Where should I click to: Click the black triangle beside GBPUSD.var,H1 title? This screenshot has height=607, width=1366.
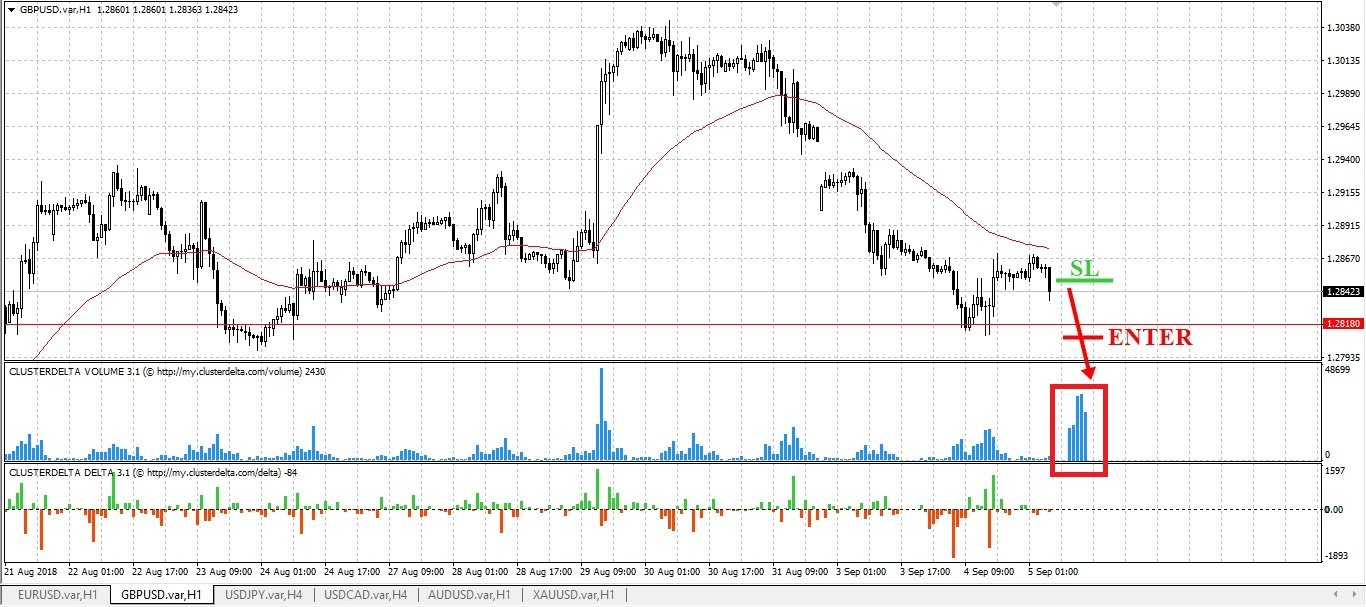(11, 8)
